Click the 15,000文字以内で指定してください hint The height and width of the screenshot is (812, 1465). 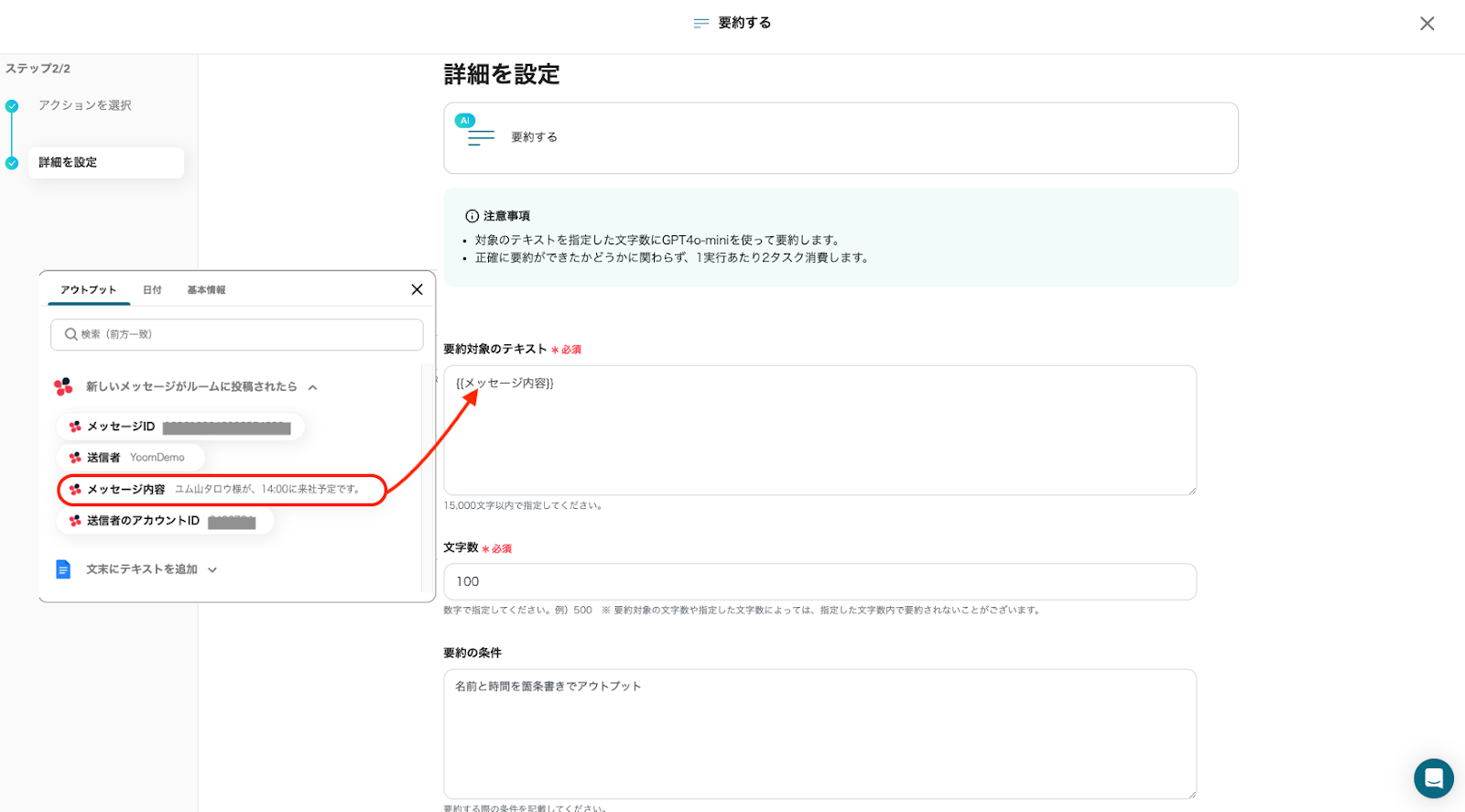[x=523, y=505]
